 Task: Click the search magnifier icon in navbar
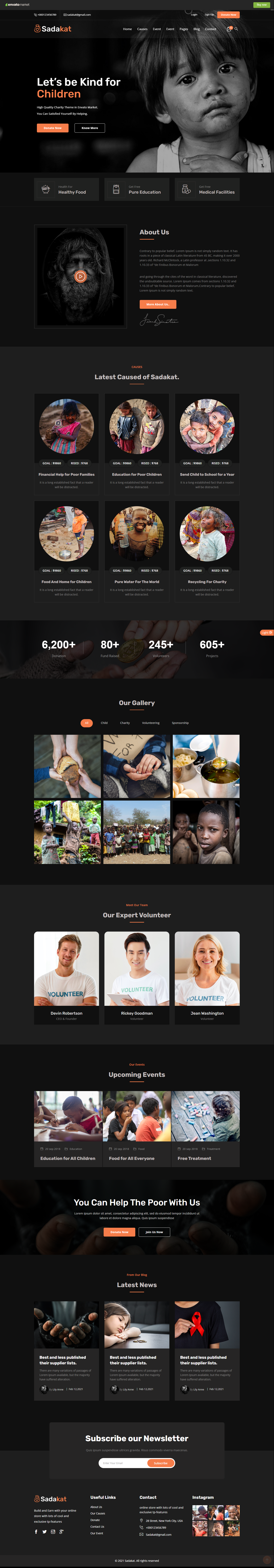coord(236,29)
